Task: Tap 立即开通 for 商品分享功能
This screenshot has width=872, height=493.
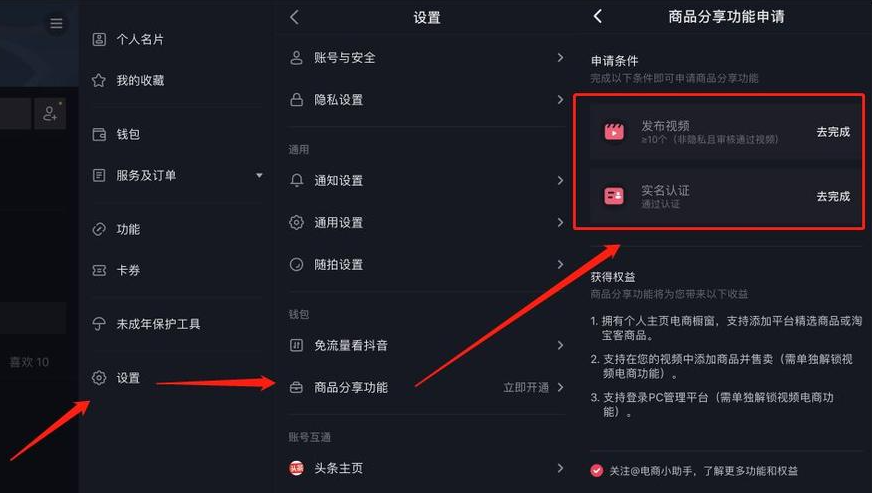Action: click(526, 387)
